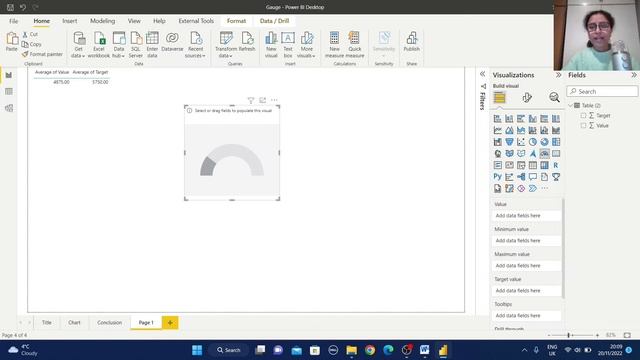Switch to the Insert ribbon tab

(70, 21)
